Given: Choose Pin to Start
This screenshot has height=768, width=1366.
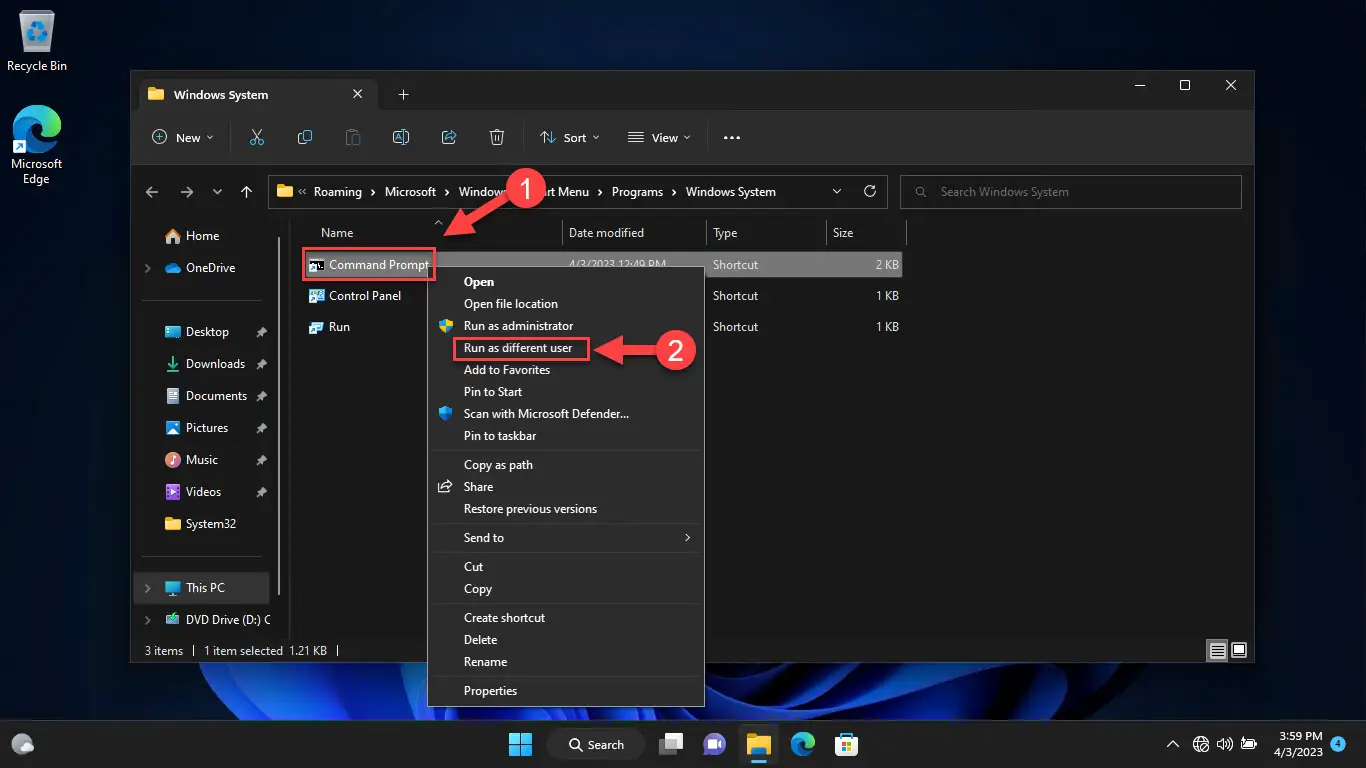Looking at the screenshot, I should (565, 392).
